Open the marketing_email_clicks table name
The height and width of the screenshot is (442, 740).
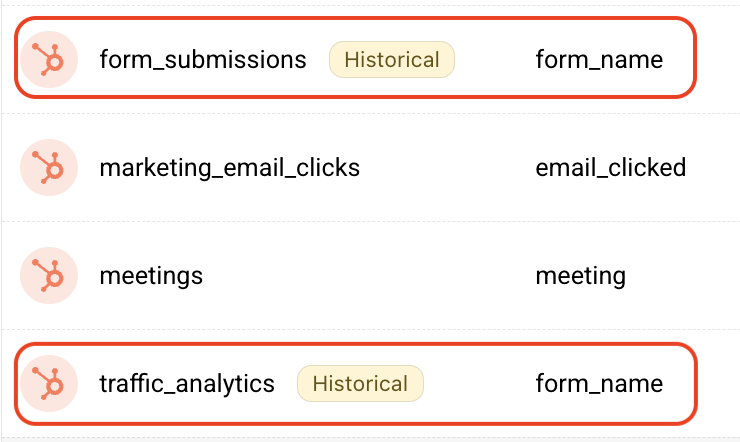pyautogui.click(x=229, y=168)
